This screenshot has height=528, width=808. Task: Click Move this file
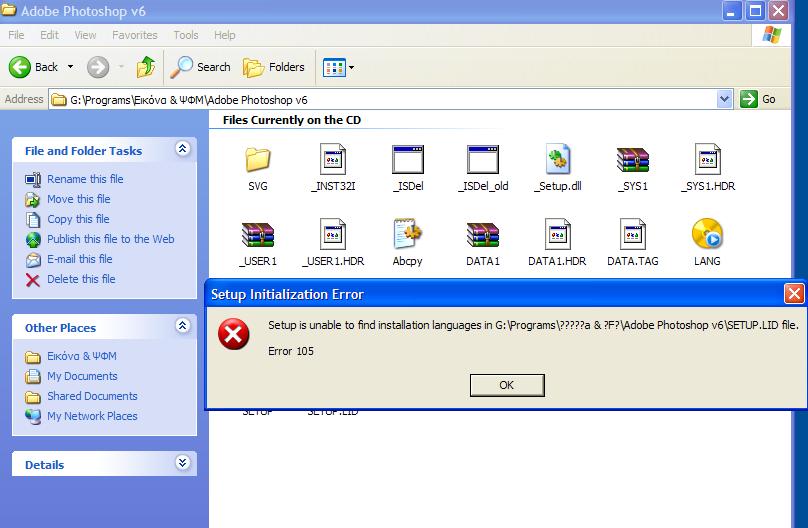pos(79,199)
